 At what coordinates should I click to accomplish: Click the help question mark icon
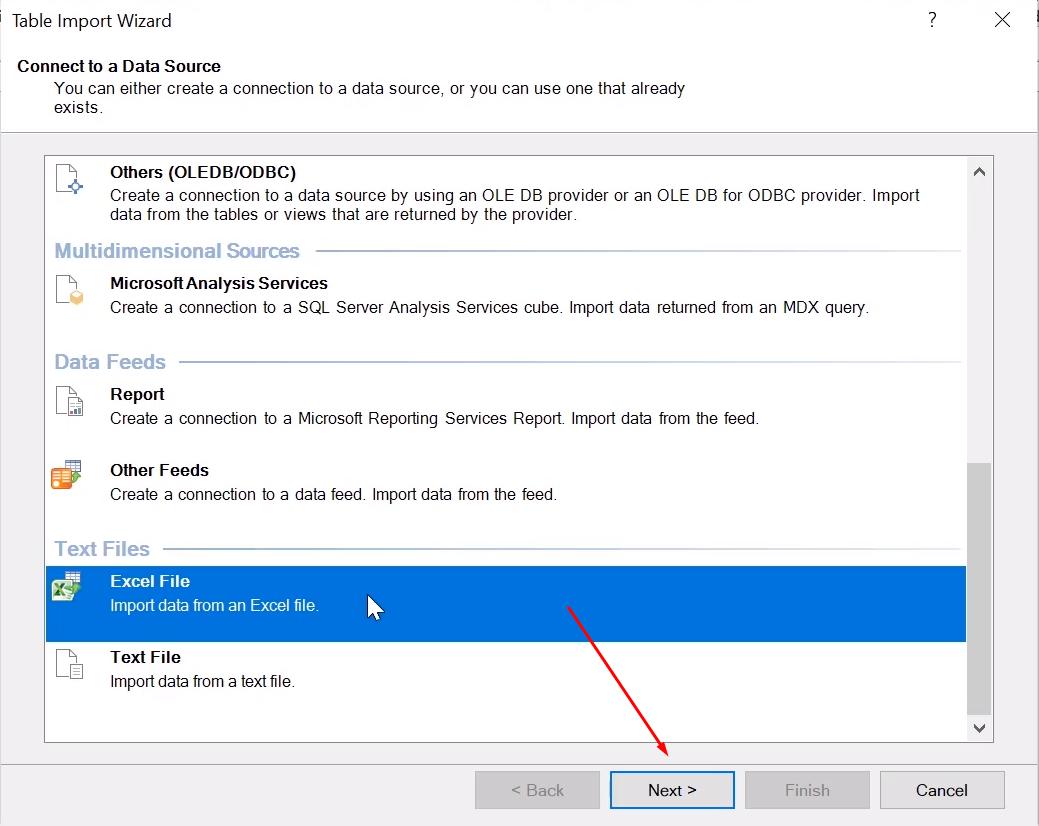932,20
